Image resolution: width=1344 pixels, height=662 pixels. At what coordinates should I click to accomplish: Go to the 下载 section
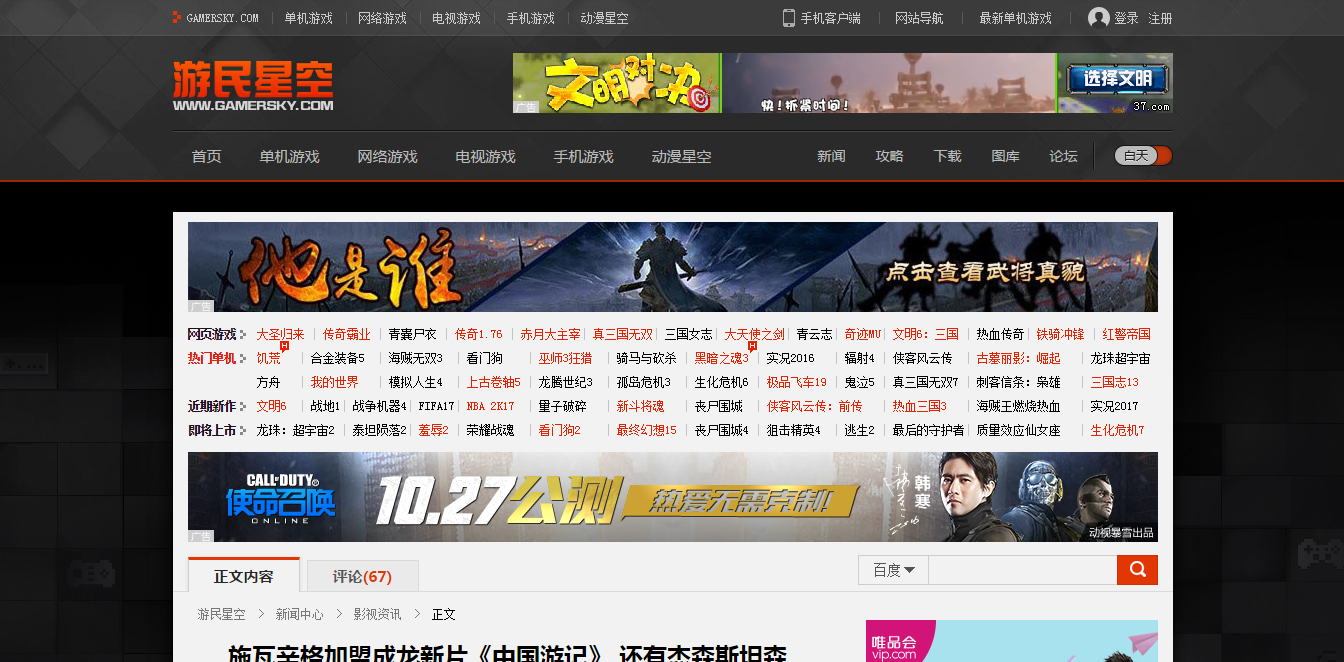947,156
